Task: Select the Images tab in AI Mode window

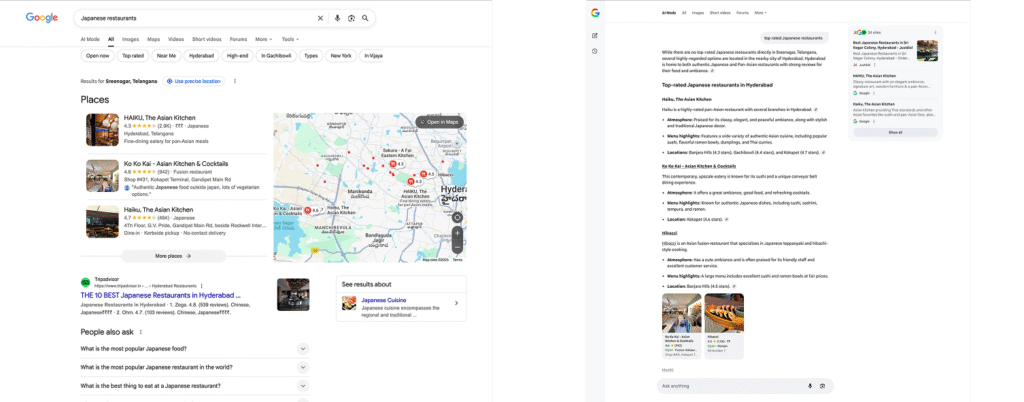Action: [x=698, y=12]
